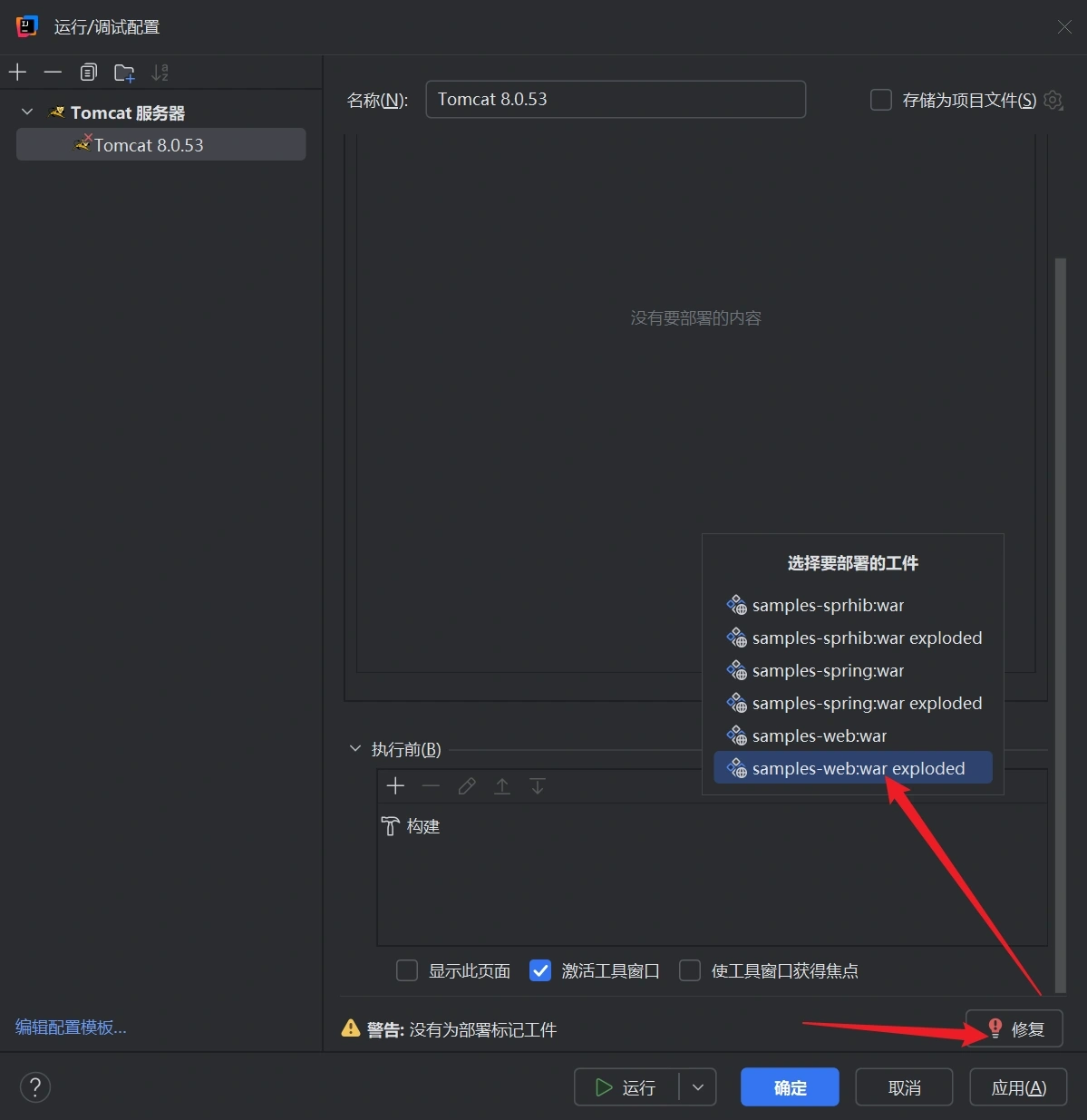Click the copy configuration icon
This screenshot has height=1120, width=1087.
tap(88, 73)
